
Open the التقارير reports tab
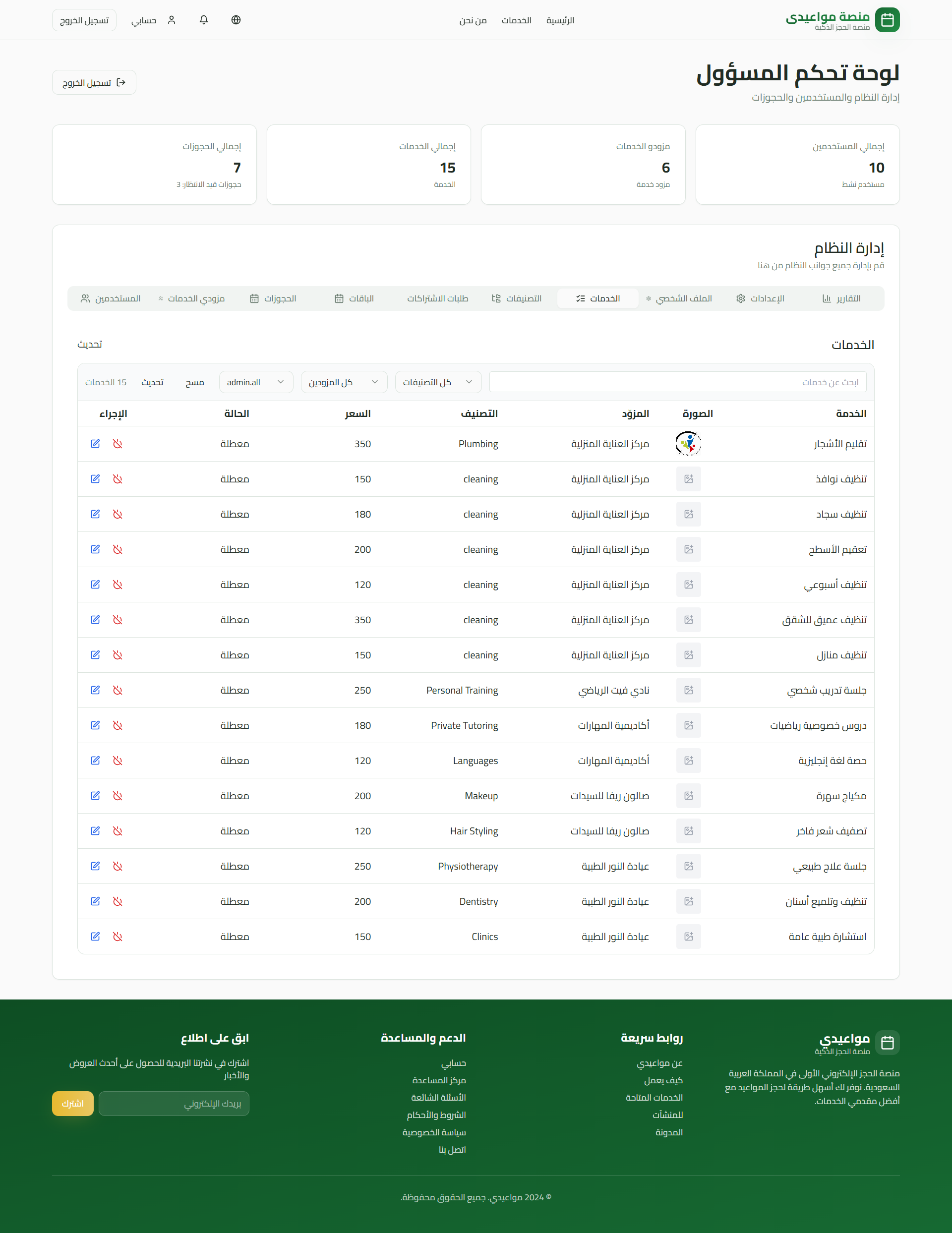pyautogui.click(x=841, y=298)
